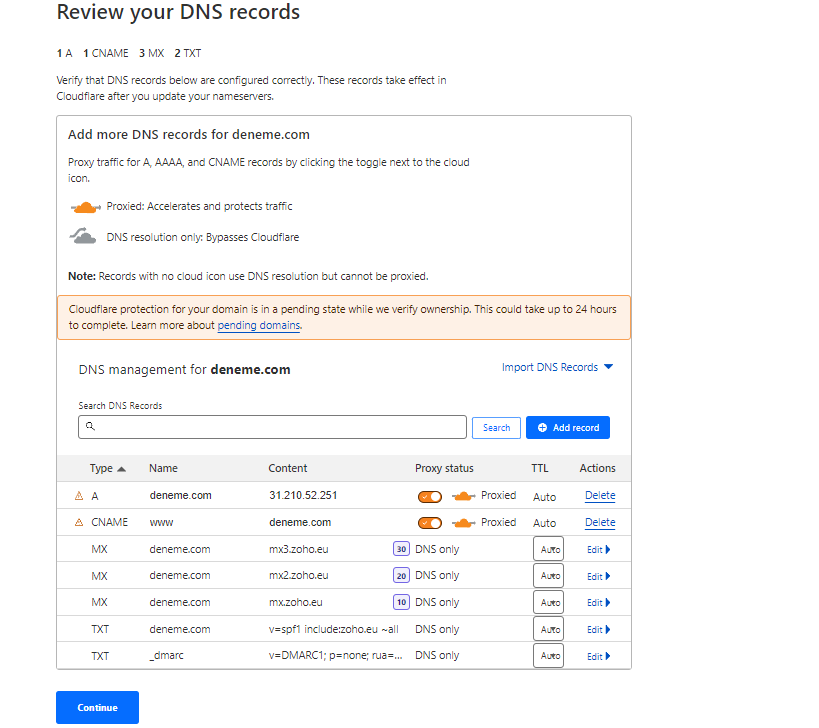819x728 pixels.
Task: Sort the table by the Type column
Action: click(107, 468)
